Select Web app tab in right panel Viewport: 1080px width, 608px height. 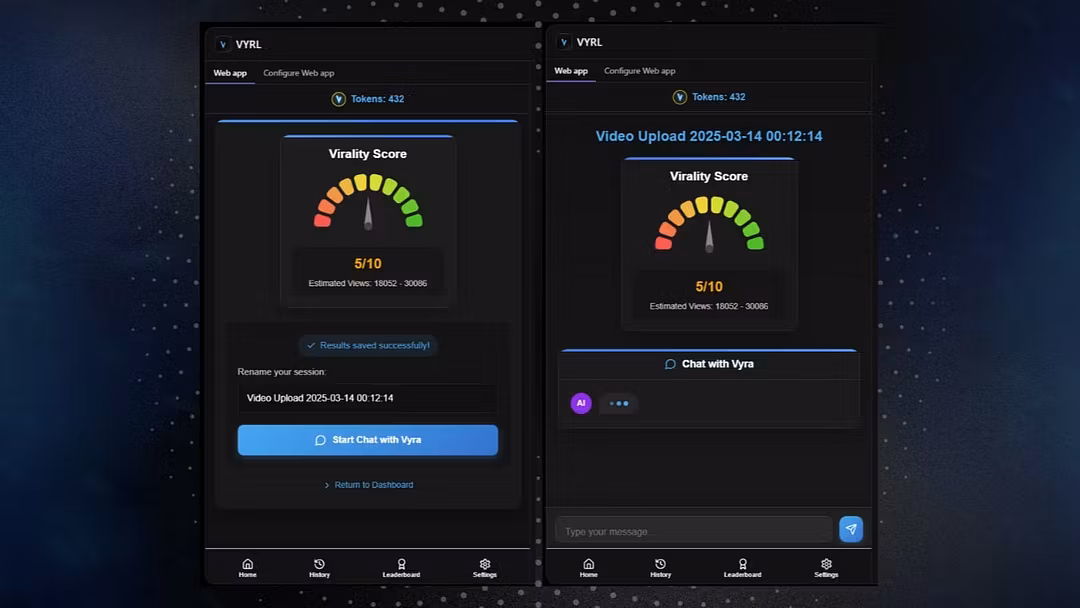(571, 71)
